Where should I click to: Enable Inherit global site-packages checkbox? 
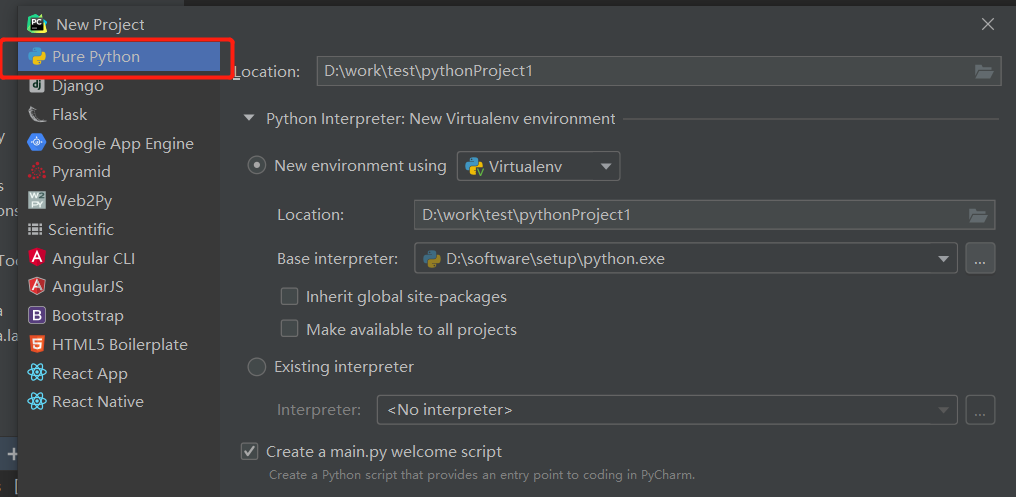click(290, 297)
